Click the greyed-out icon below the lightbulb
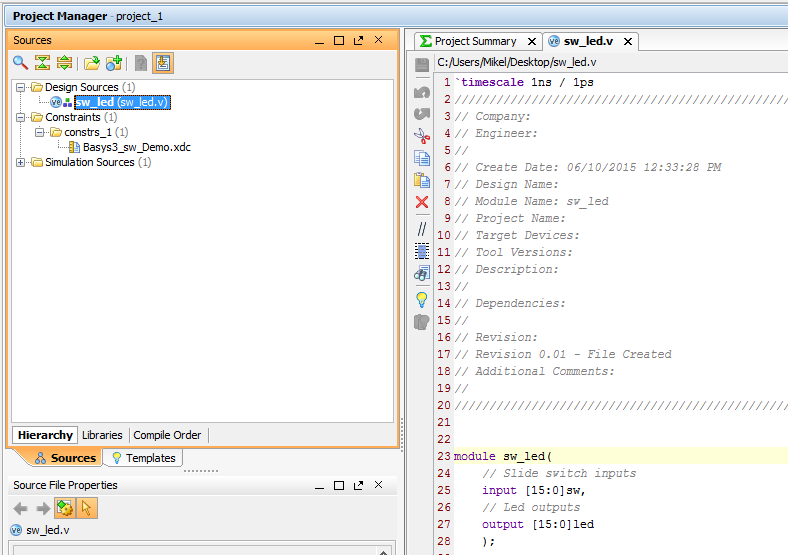Screen dimensions: 788x555 point(422,322)
